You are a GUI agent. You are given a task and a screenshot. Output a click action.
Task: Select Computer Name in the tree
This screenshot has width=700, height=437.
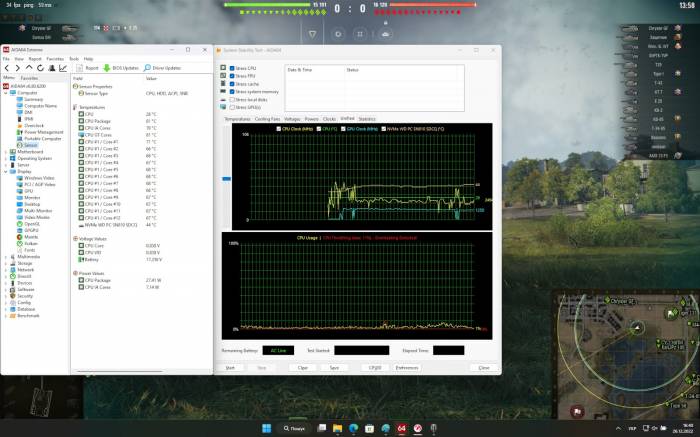(37, 106)
